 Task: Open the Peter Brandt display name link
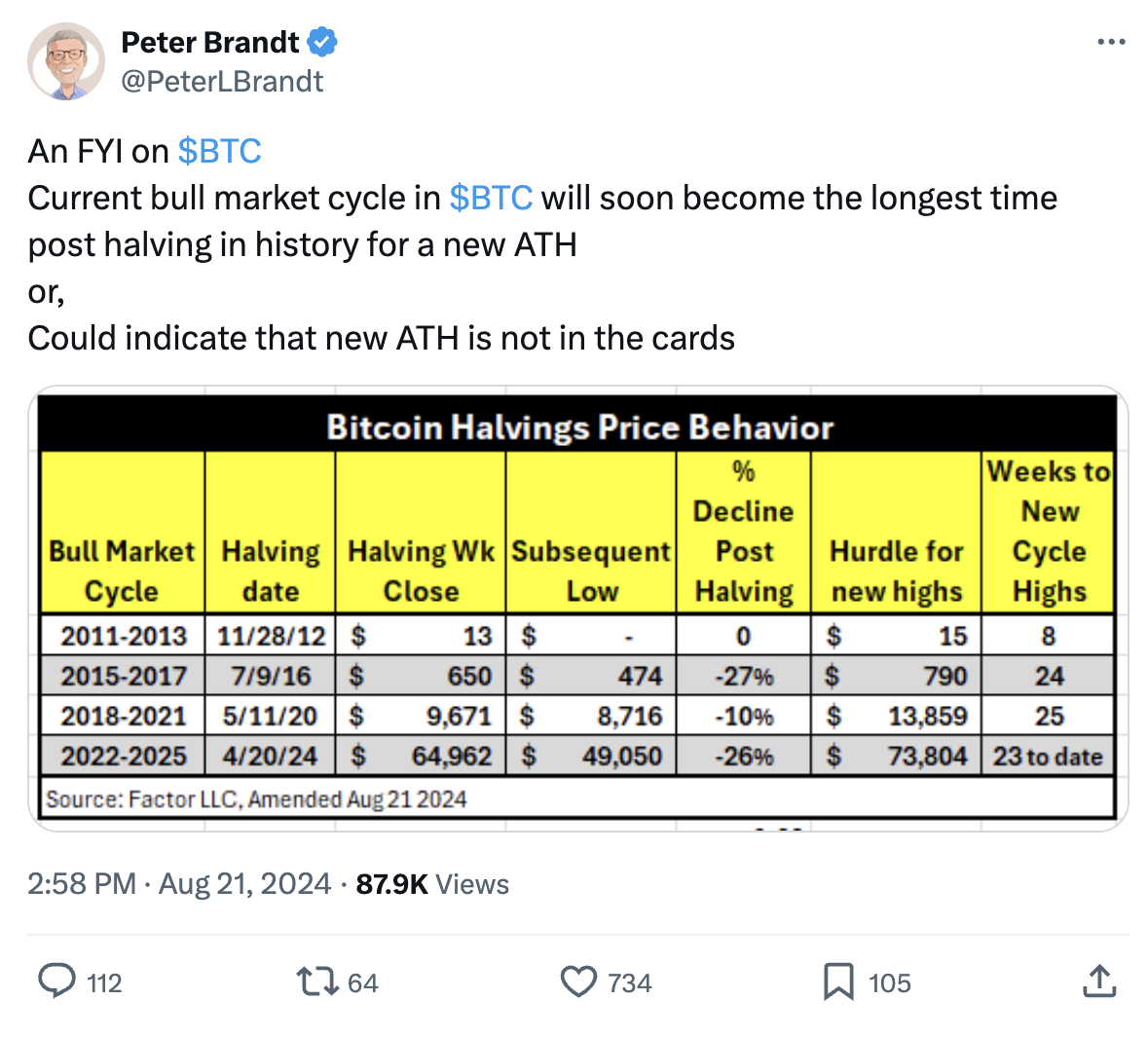[x=210, y=43]
